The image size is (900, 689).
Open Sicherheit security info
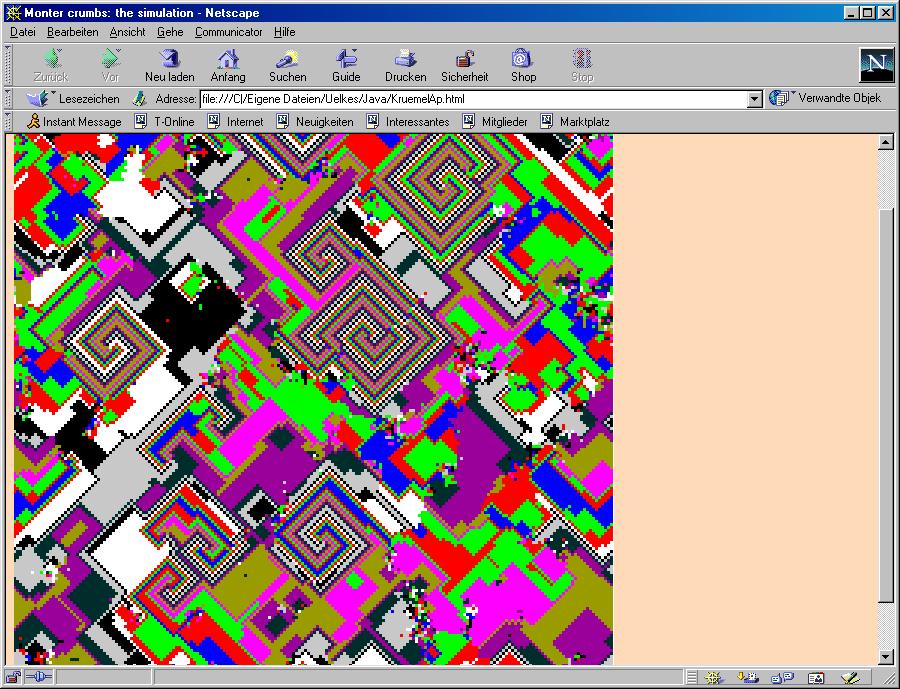point(464,65)
